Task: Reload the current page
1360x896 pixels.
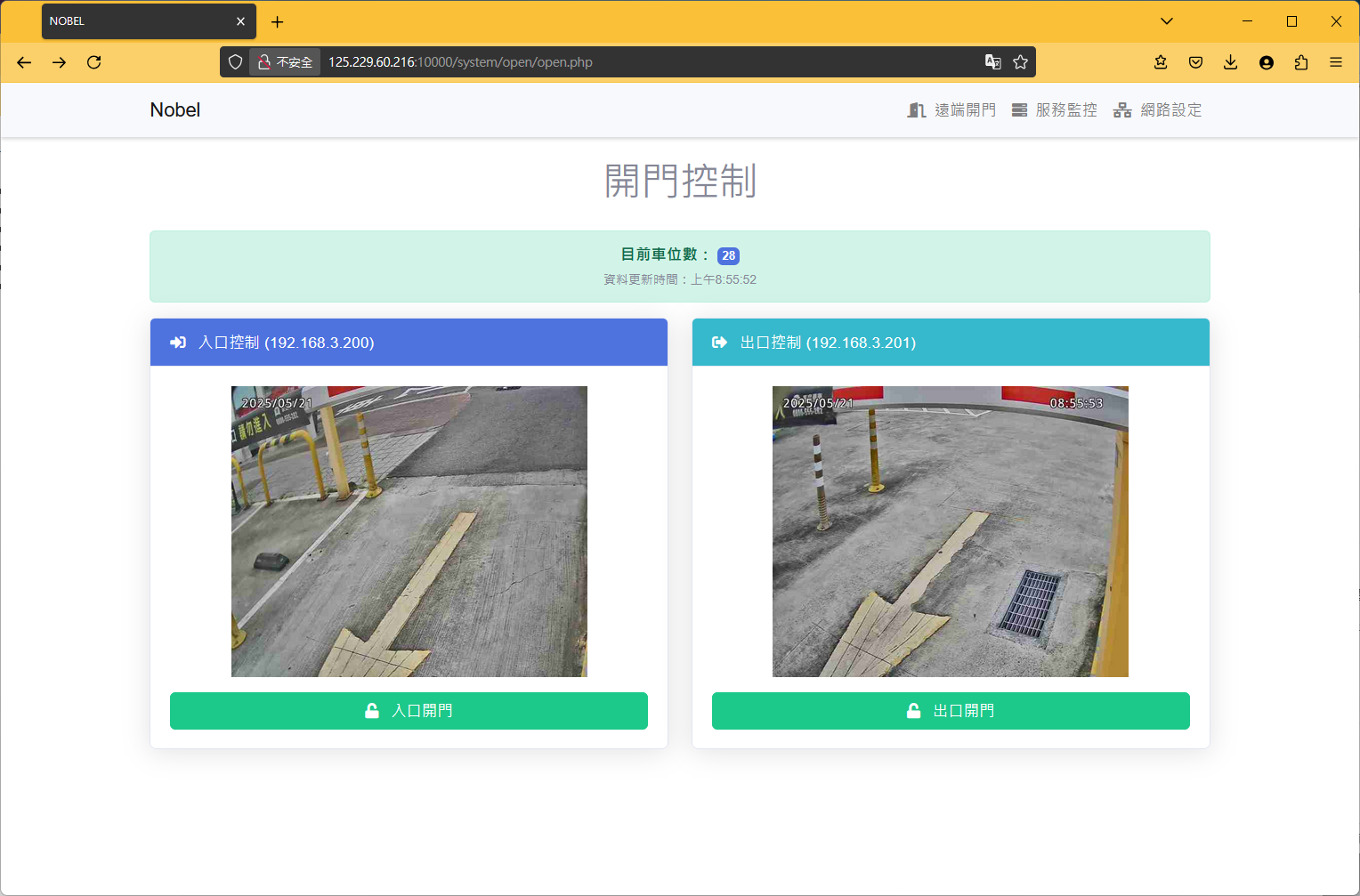Action: [x=93, y=62]
